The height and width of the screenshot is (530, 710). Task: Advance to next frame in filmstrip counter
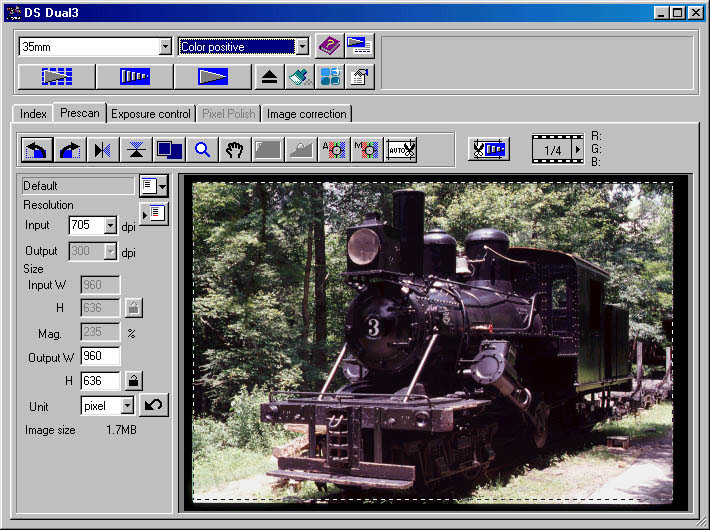point(577,150)
